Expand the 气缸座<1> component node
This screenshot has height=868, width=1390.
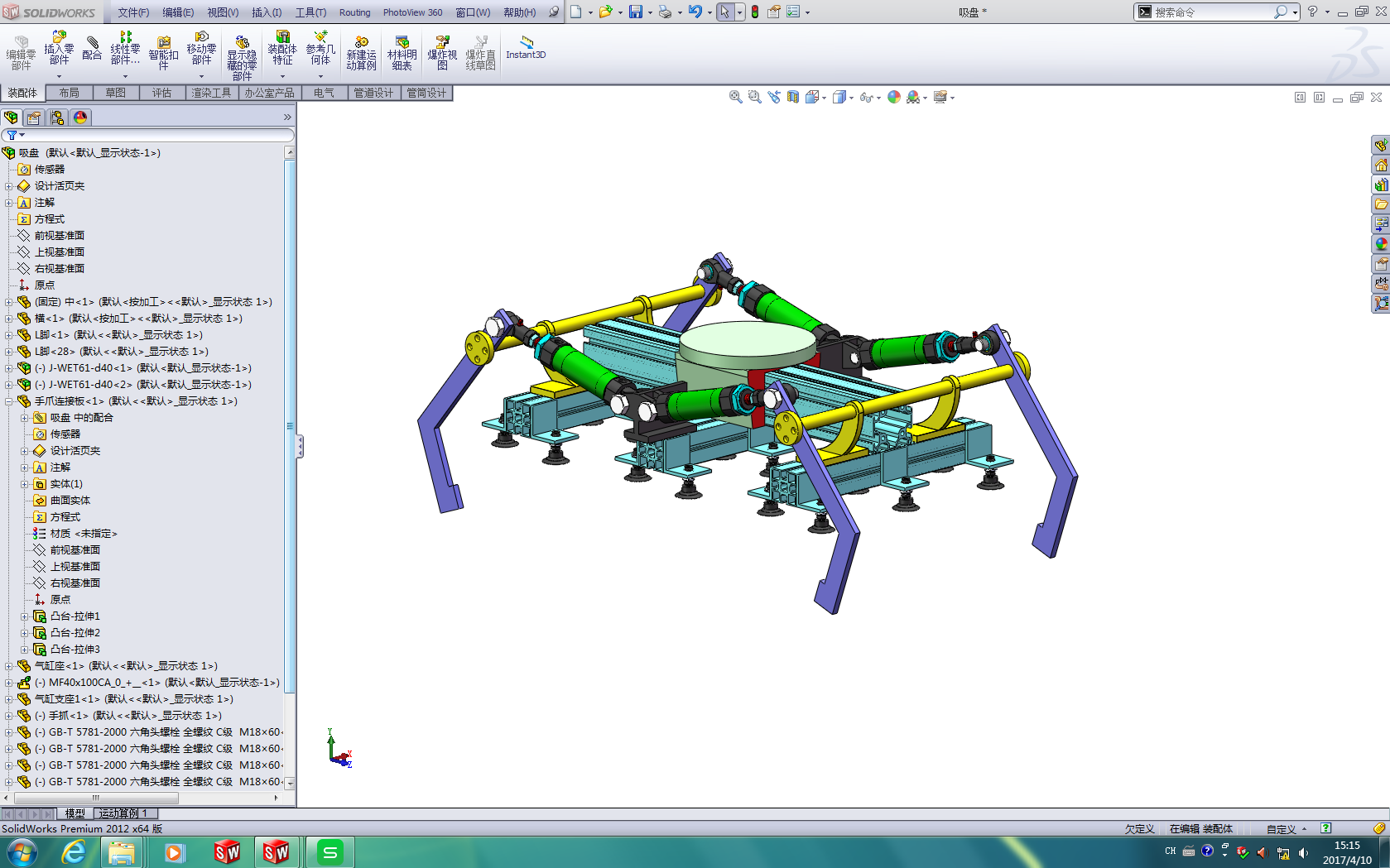coord(9,666)
